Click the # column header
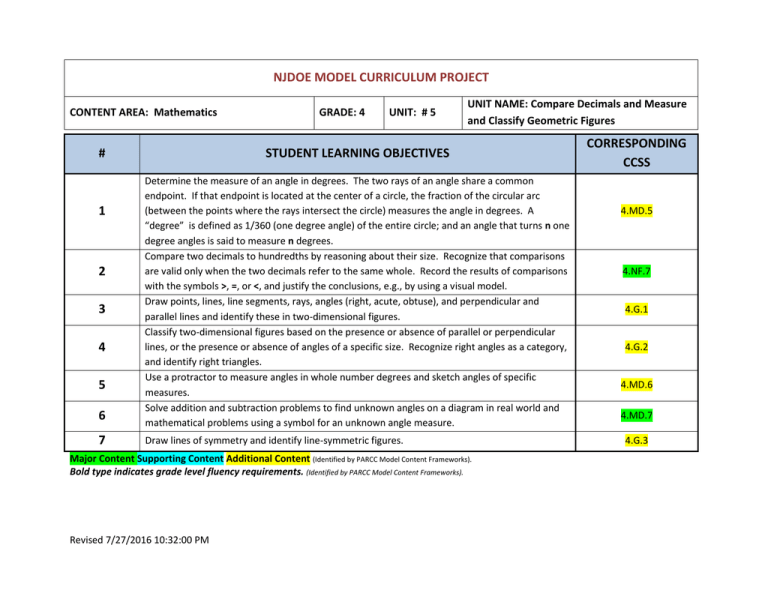Image resolution: width=768 pixels, height=593 pixels. click(102, 153)
